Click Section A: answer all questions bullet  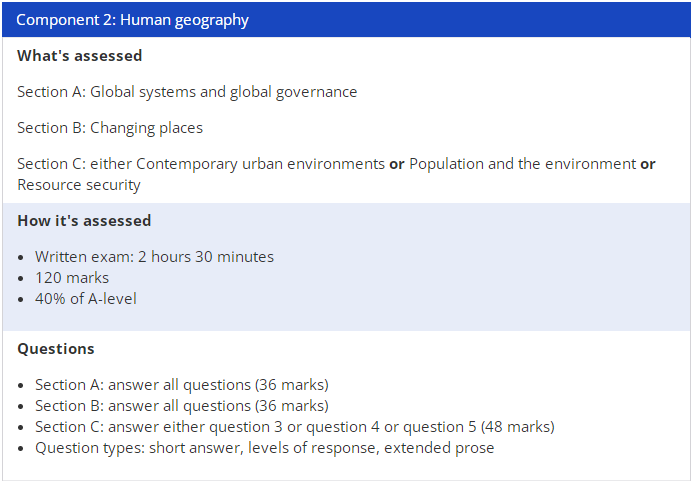[182, 385]
